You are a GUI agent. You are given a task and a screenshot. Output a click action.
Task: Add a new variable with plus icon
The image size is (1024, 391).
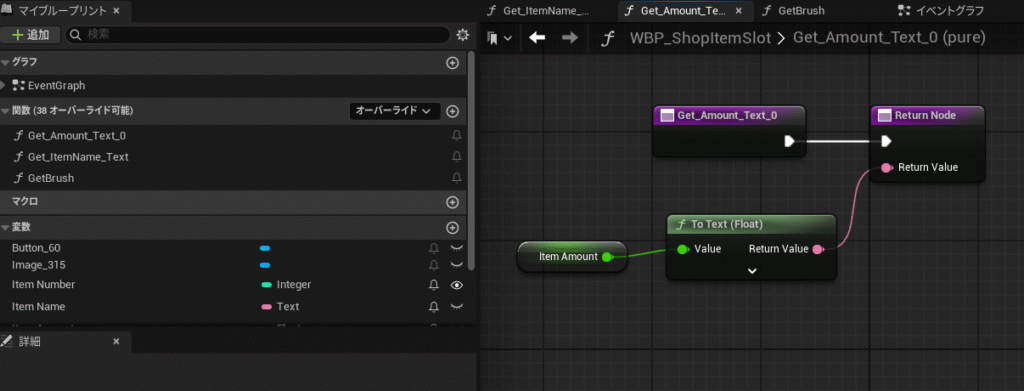click(452, 228)
